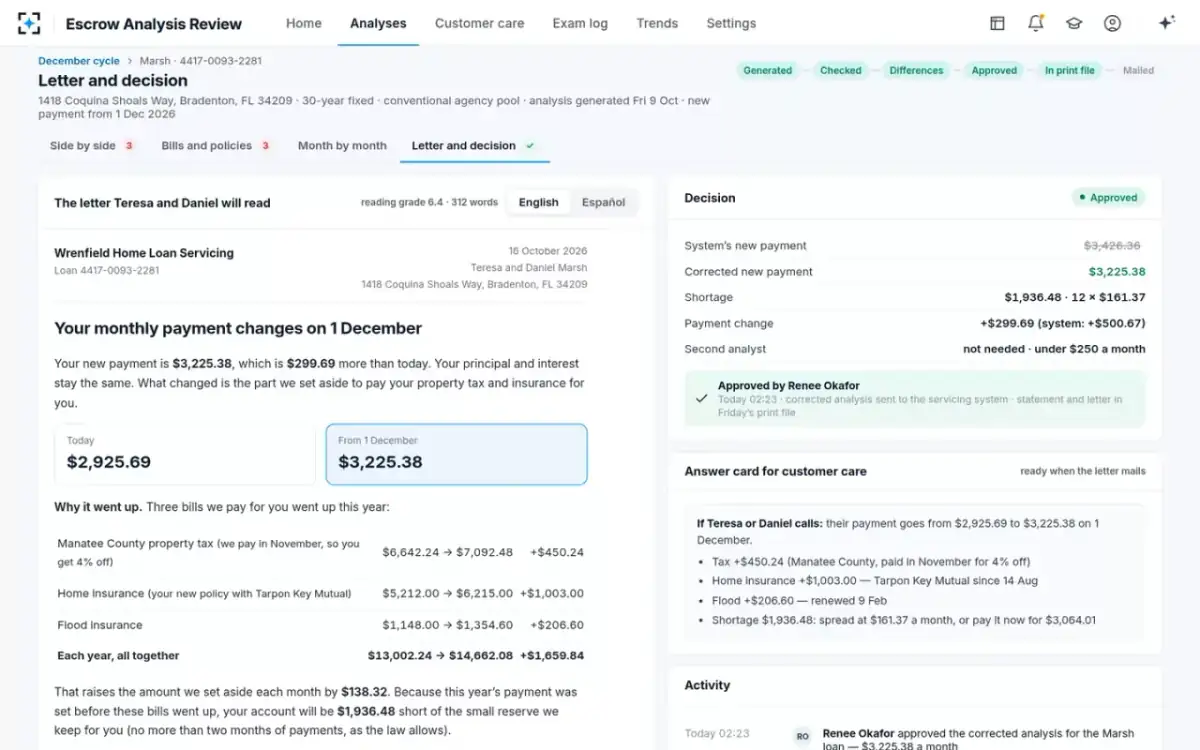
Task: Click the Today 02:23 activity timestamp
Action: [x=717, y=734]
